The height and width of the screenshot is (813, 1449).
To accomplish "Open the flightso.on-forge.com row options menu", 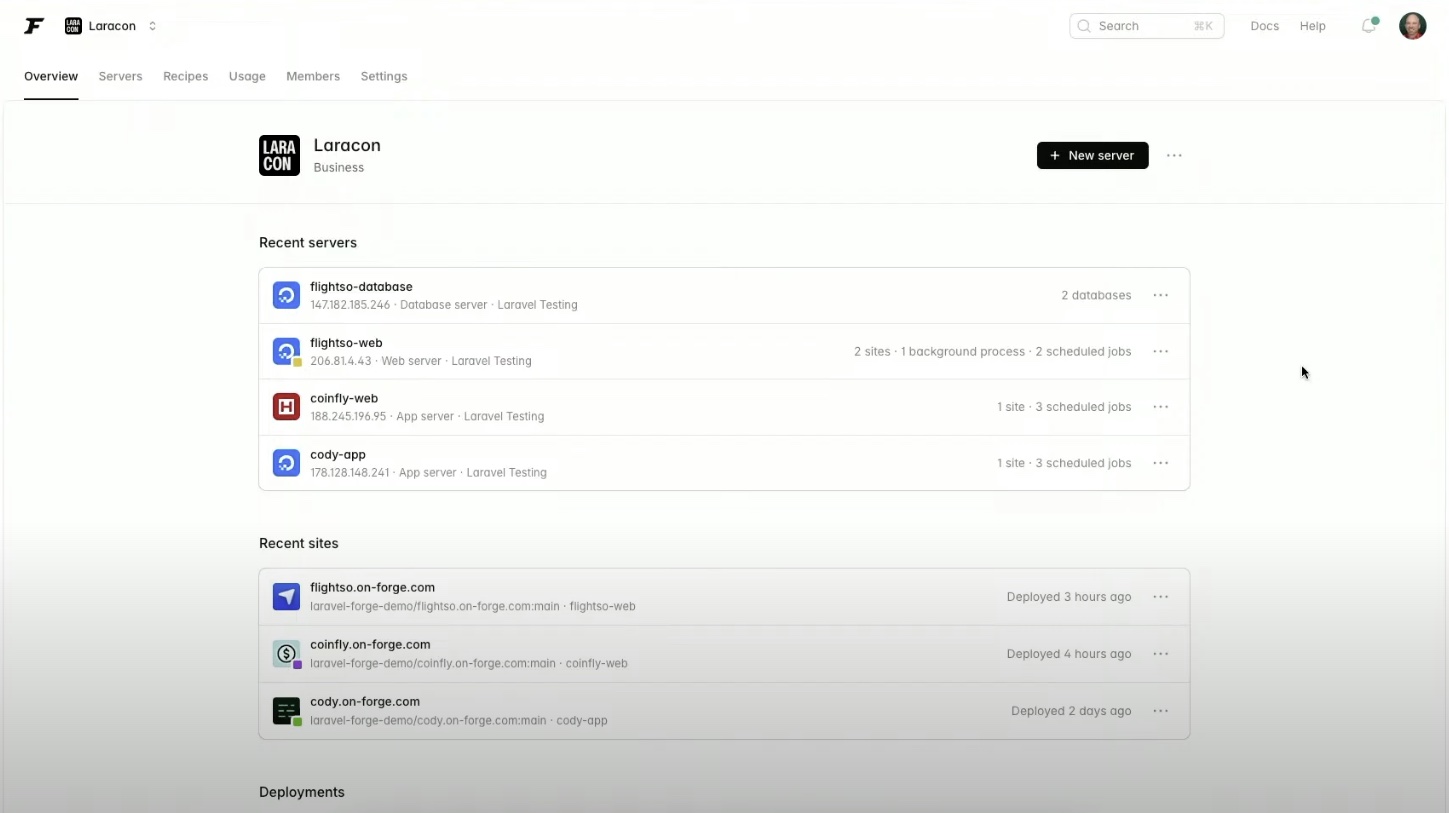I will [x=1160, y=597].
